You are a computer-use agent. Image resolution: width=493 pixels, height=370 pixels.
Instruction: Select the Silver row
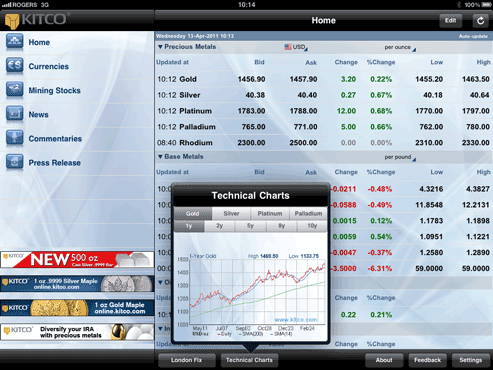[324, 95]
